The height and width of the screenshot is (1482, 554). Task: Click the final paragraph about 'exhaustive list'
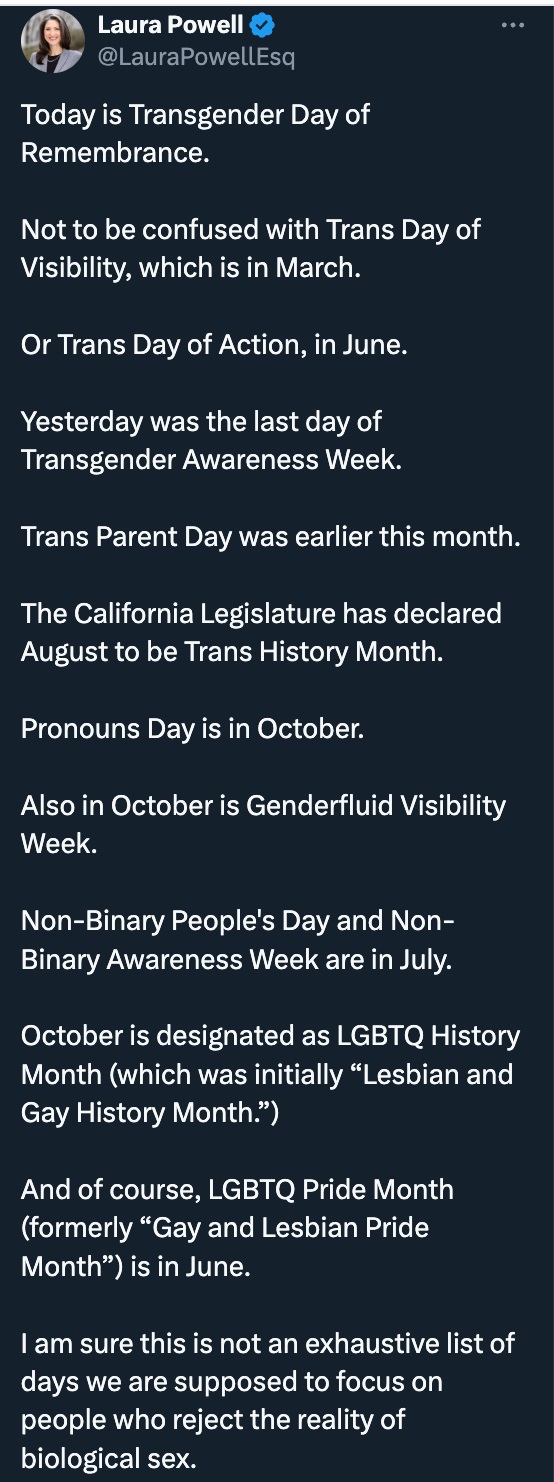pos(268,1400)
